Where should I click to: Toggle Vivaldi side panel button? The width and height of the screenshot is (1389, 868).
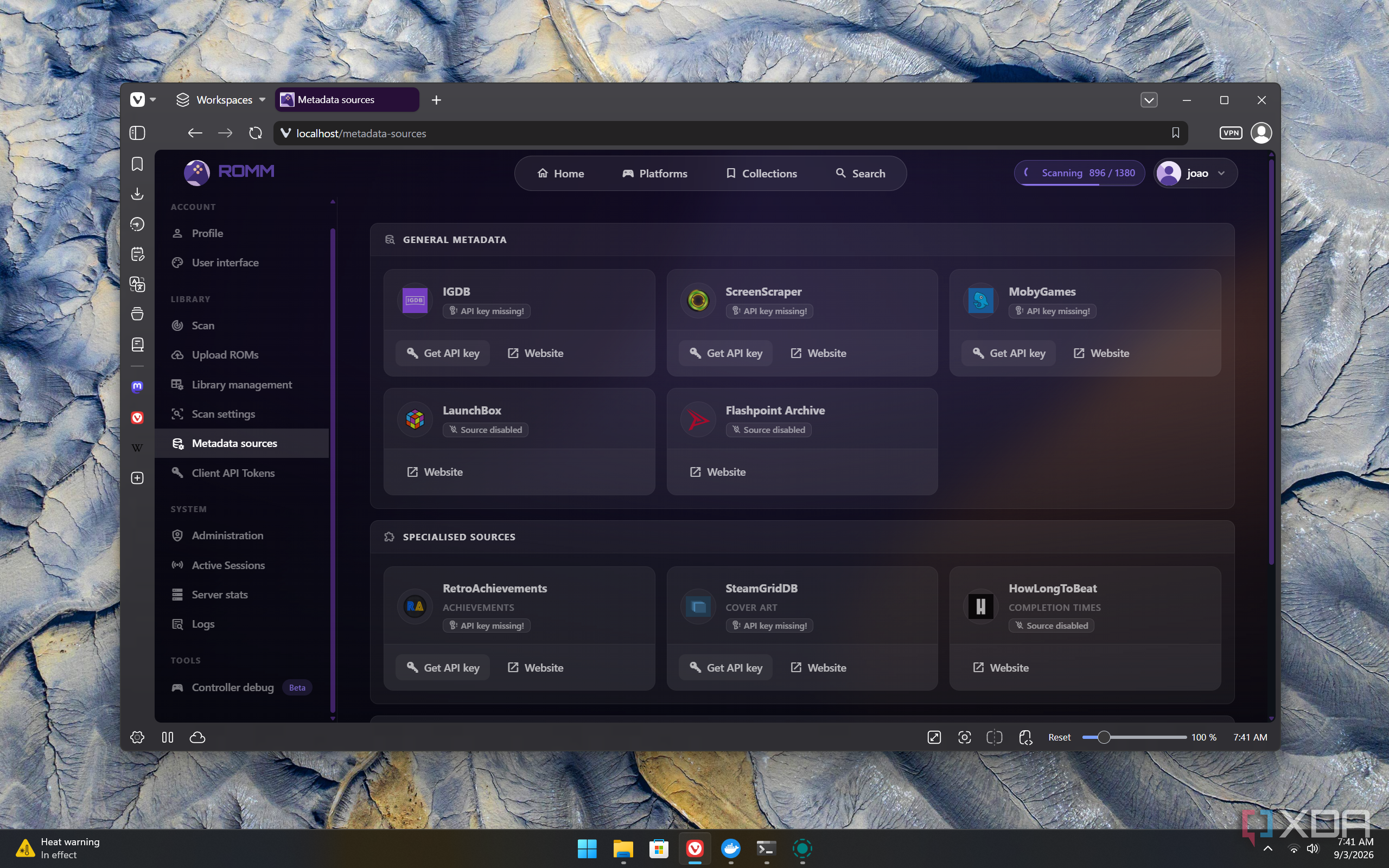click(137, 133)
